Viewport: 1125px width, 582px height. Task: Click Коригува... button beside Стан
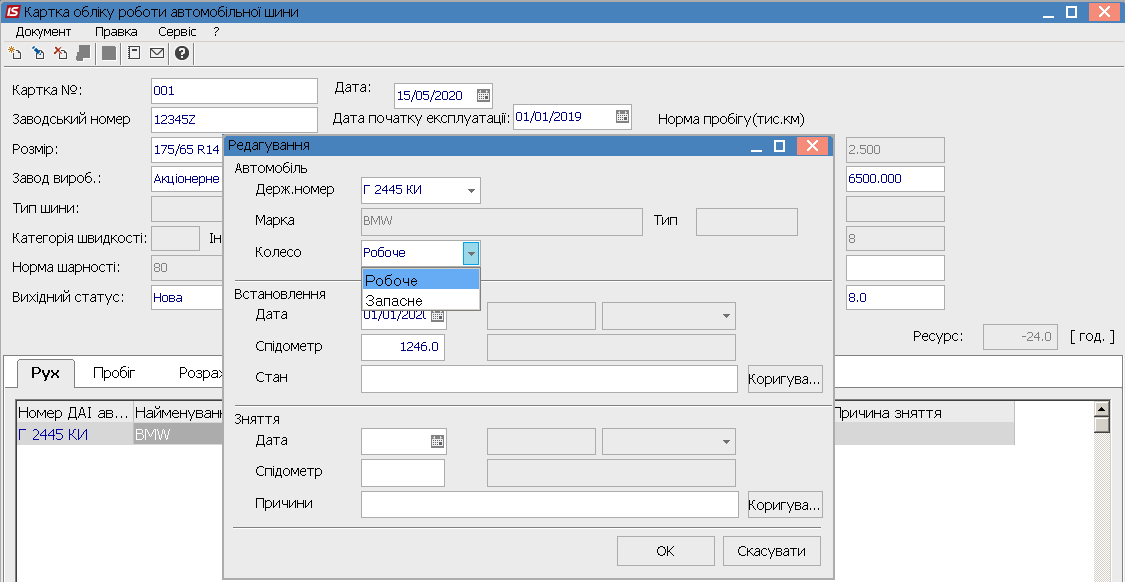(784, 379)
